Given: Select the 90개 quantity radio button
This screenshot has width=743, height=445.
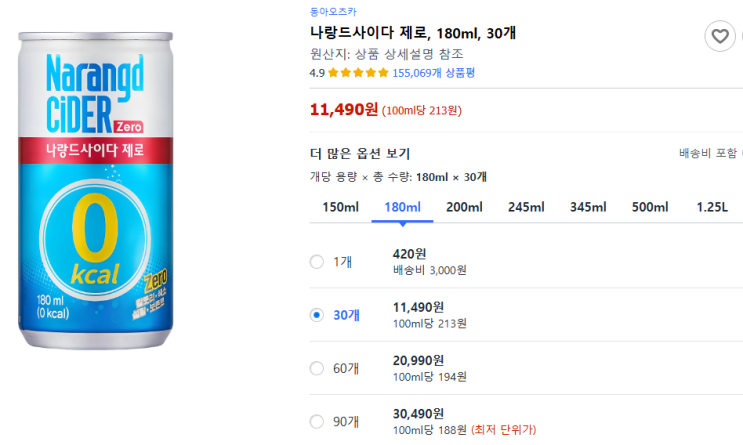Looking at the screenshot, I should coord(317,422).
